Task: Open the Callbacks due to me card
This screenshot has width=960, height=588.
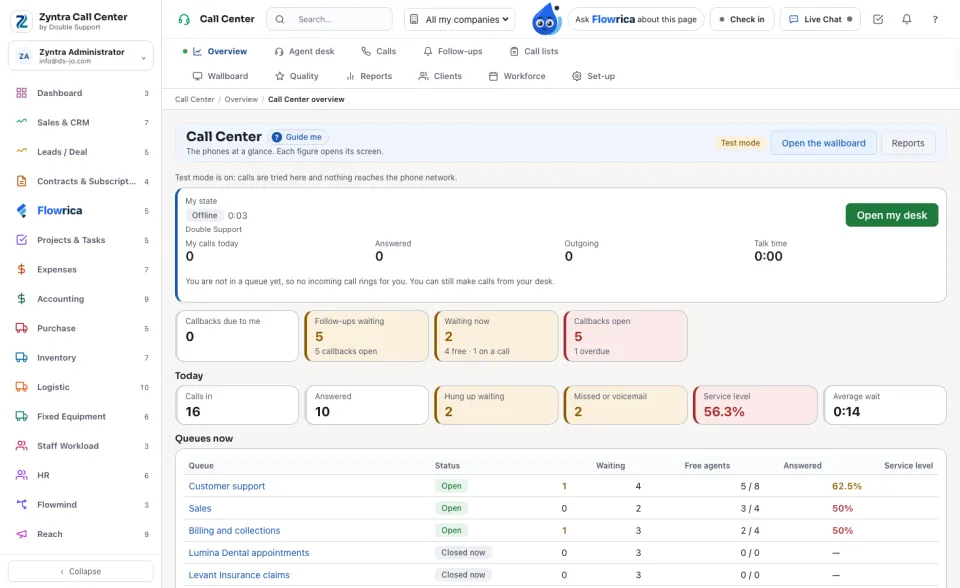Action: 237,336
